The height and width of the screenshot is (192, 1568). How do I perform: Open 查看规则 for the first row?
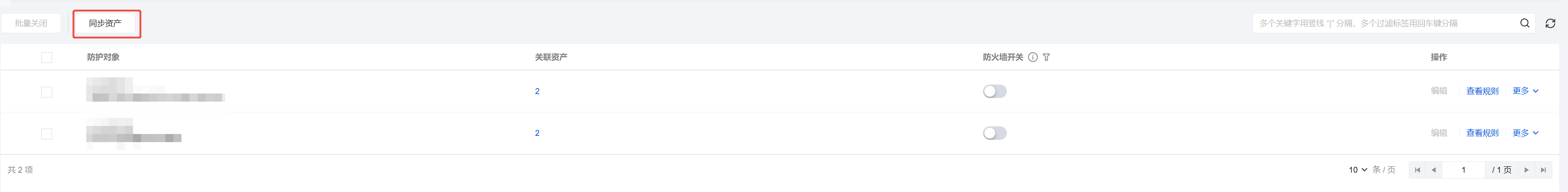[1482, 91]
